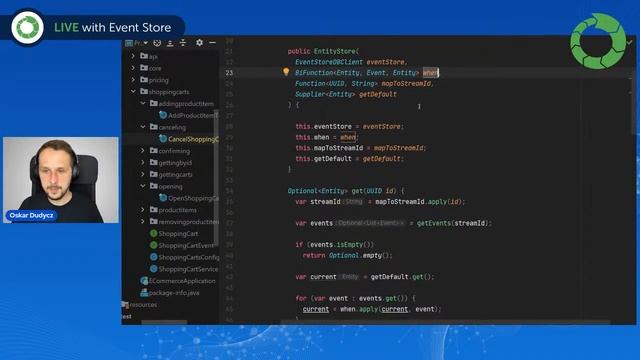Click the gettingbyid folder icon
Screen dimensions: 640x360
[x=153, y=162]
